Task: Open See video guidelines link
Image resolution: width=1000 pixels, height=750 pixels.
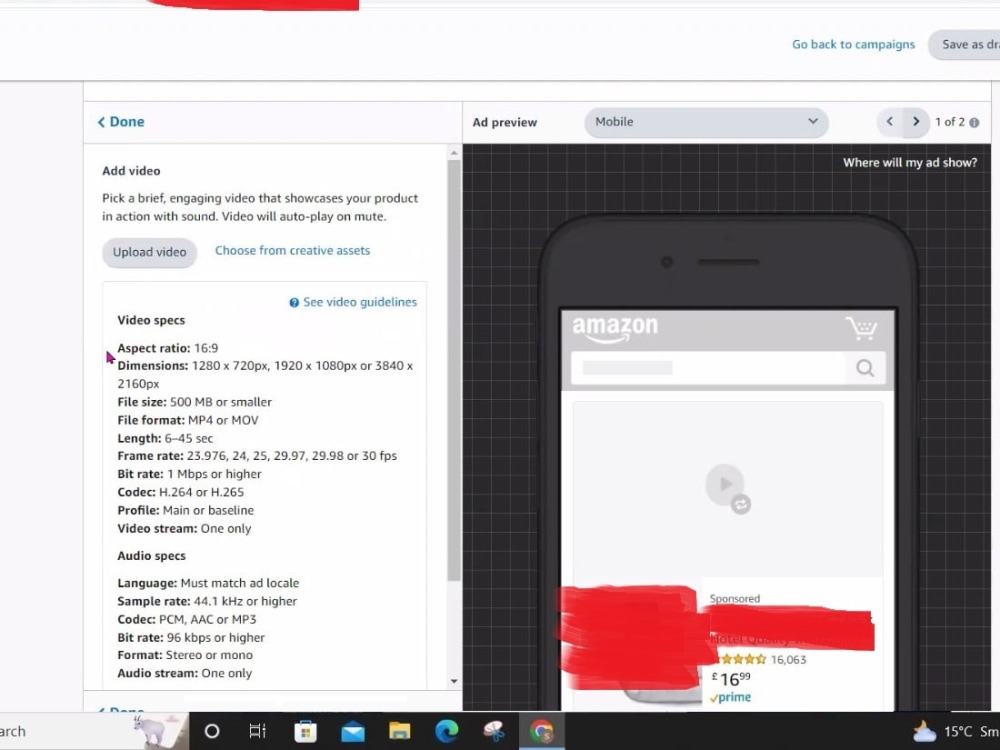Action: pos(360,302)
